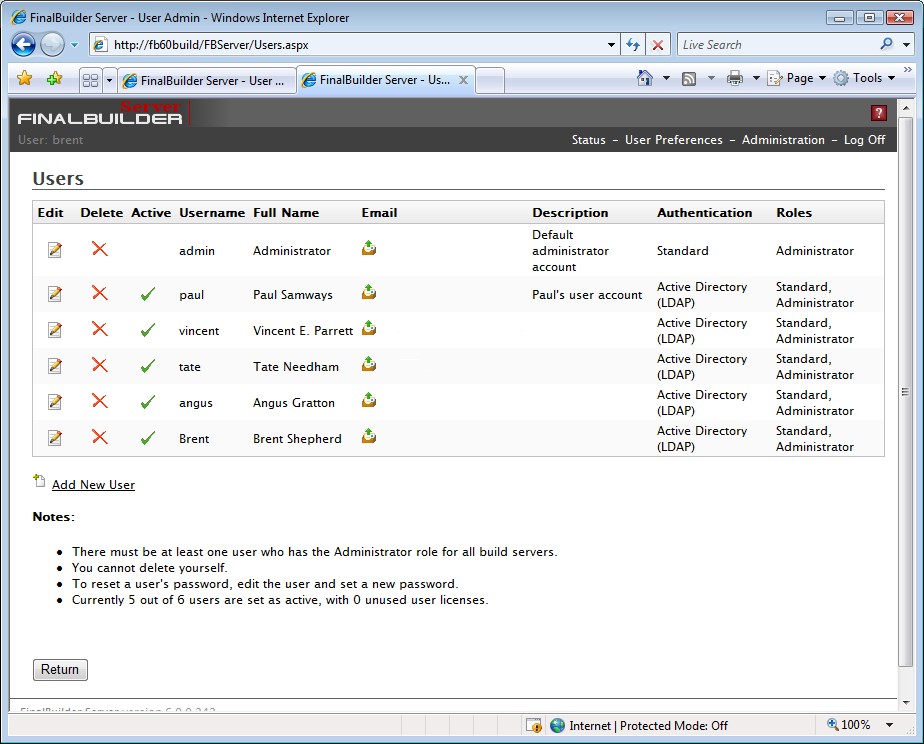
Task: Change zoom level dropdown
Action: (x=889, y=725)
